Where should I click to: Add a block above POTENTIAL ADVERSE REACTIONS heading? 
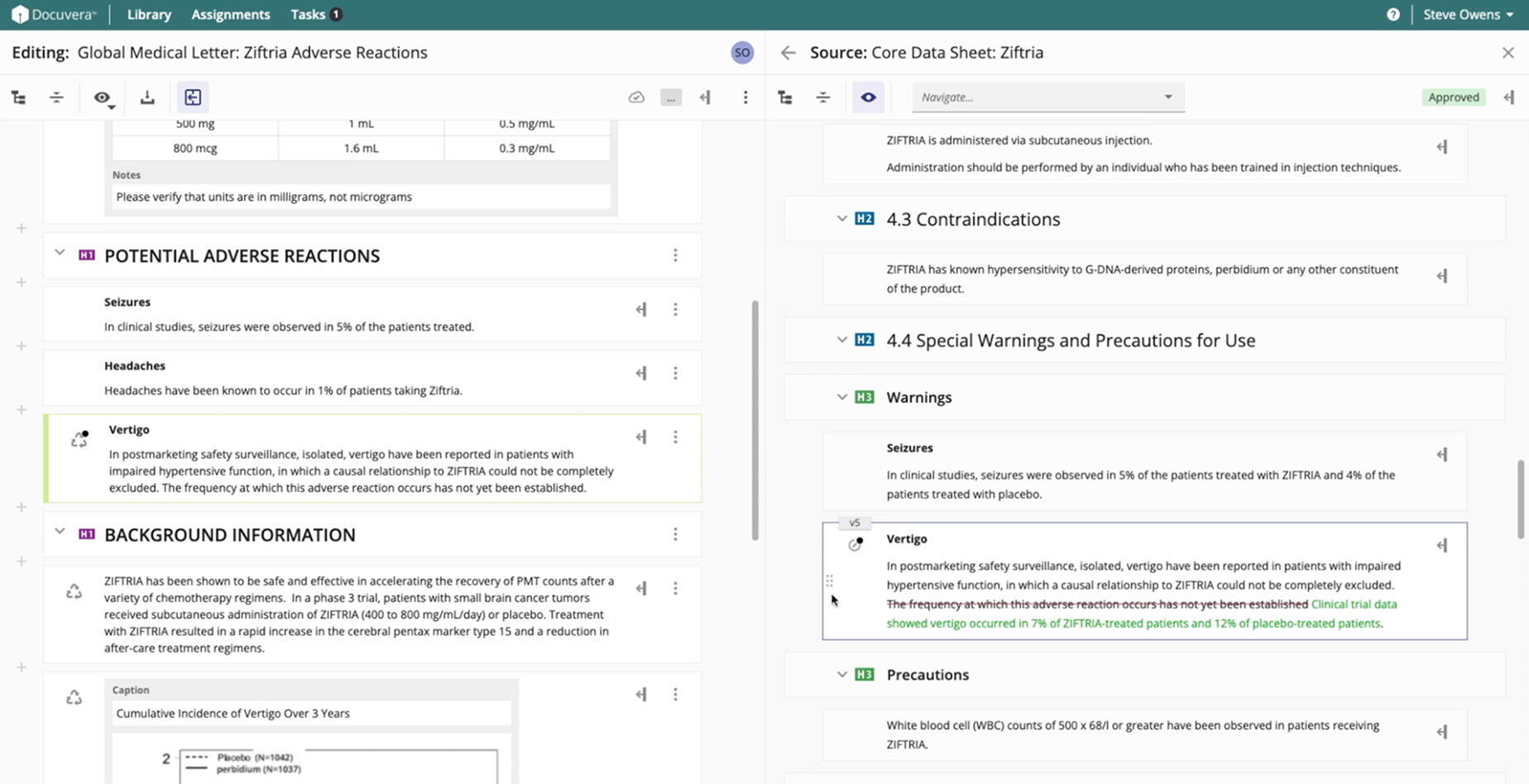point(22,227)
